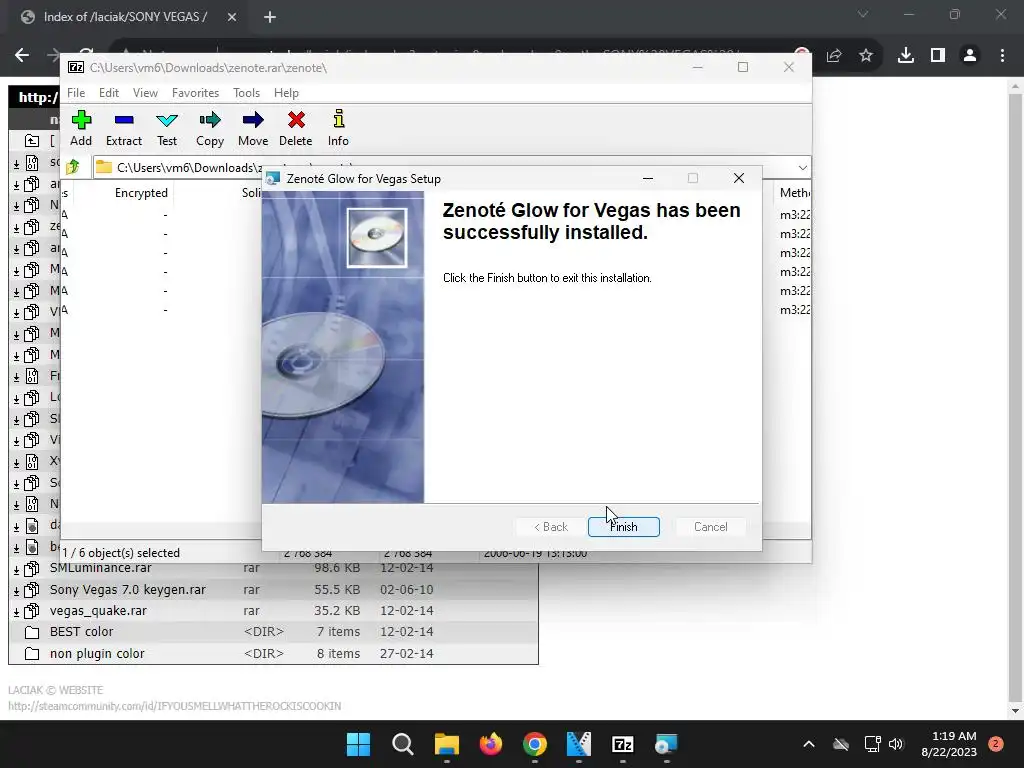Open the BEST color folder

point(82,632)
